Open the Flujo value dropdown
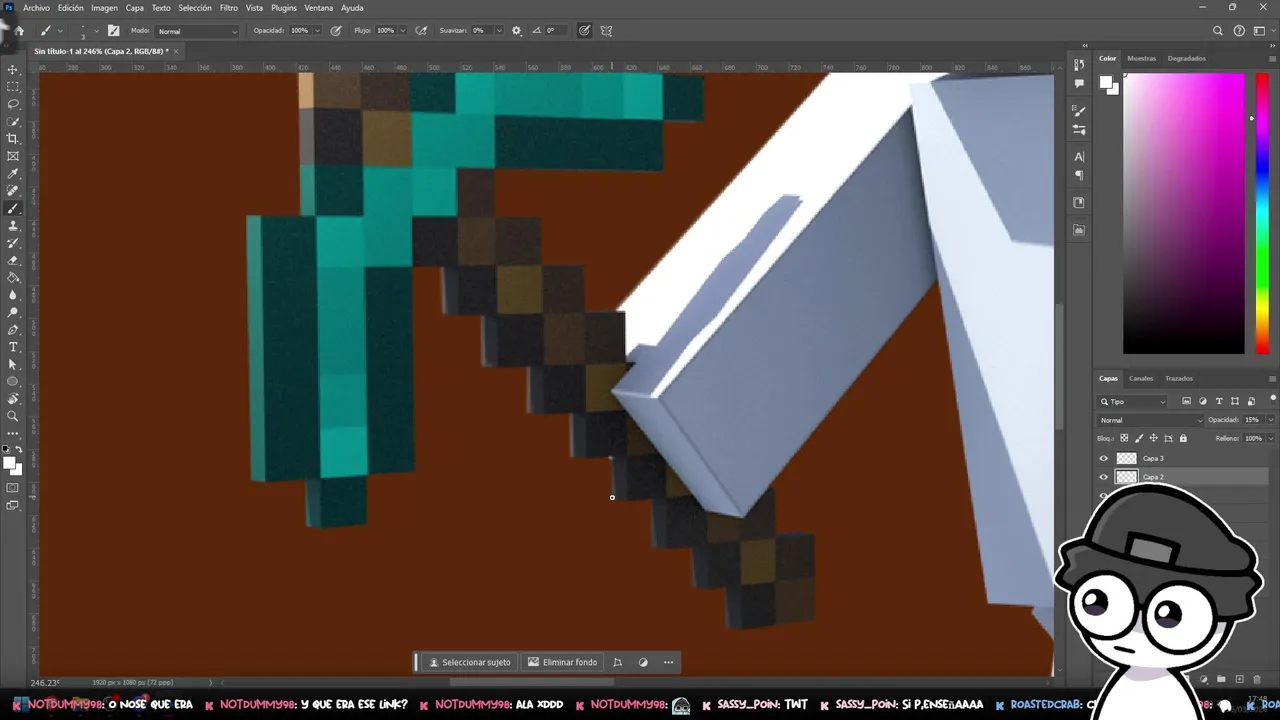 pyautogui.click(x=403, y=31)
